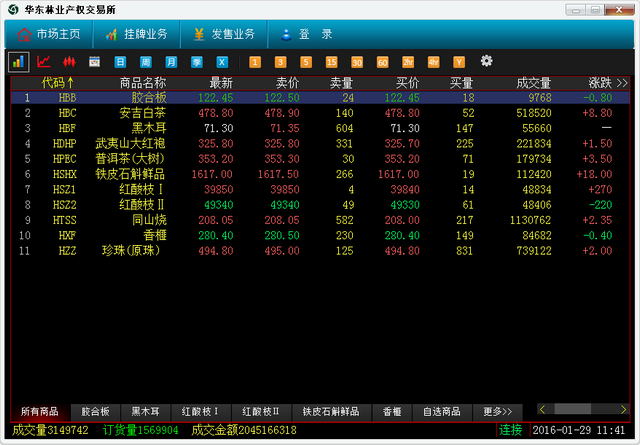
Task: Select the 铁皮石斛鲜品 row in table
Action: pyautogui.click(x=320, y=174)
